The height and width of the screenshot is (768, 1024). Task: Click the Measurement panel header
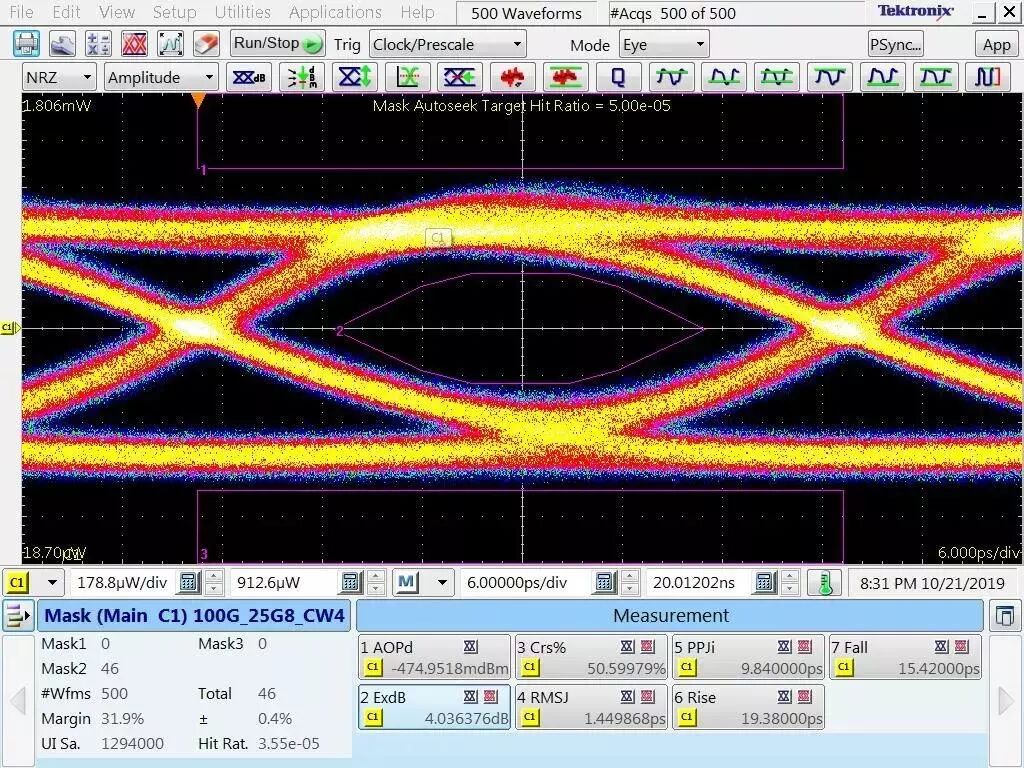tap(670, 616)
